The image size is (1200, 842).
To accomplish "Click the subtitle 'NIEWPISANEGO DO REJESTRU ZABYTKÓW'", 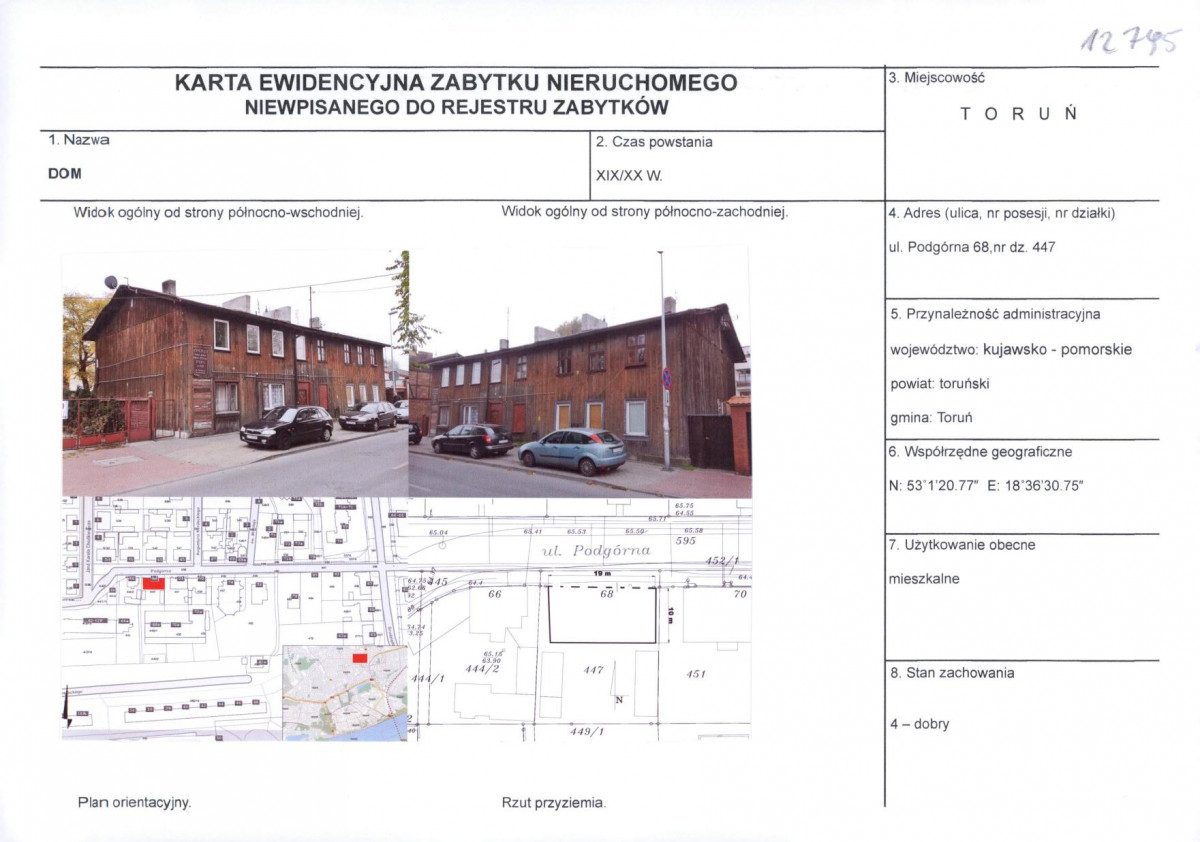I will pyautogui.click(x=457, y=108).
